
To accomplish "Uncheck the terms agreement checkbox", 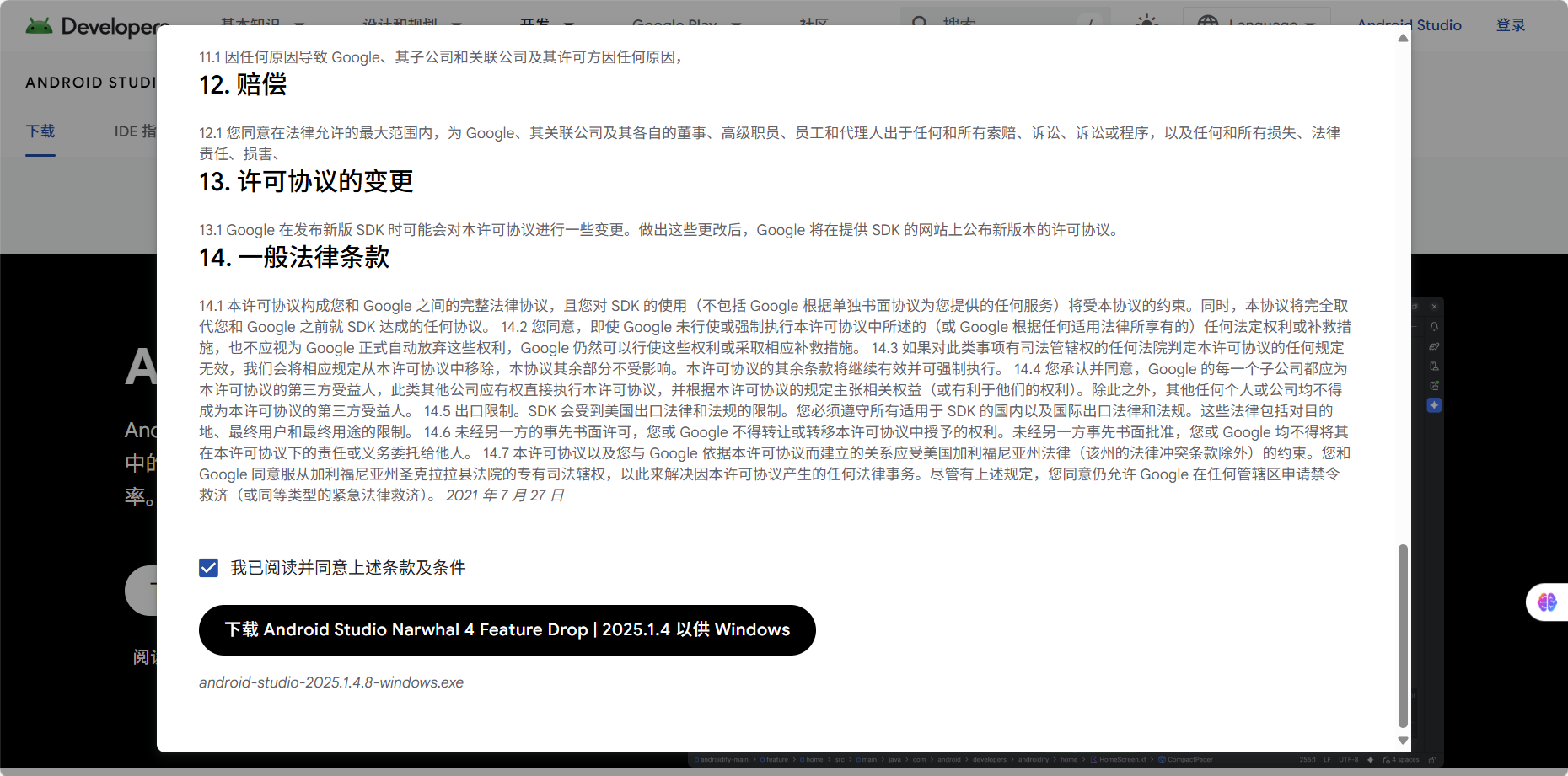I will (208, 568).
